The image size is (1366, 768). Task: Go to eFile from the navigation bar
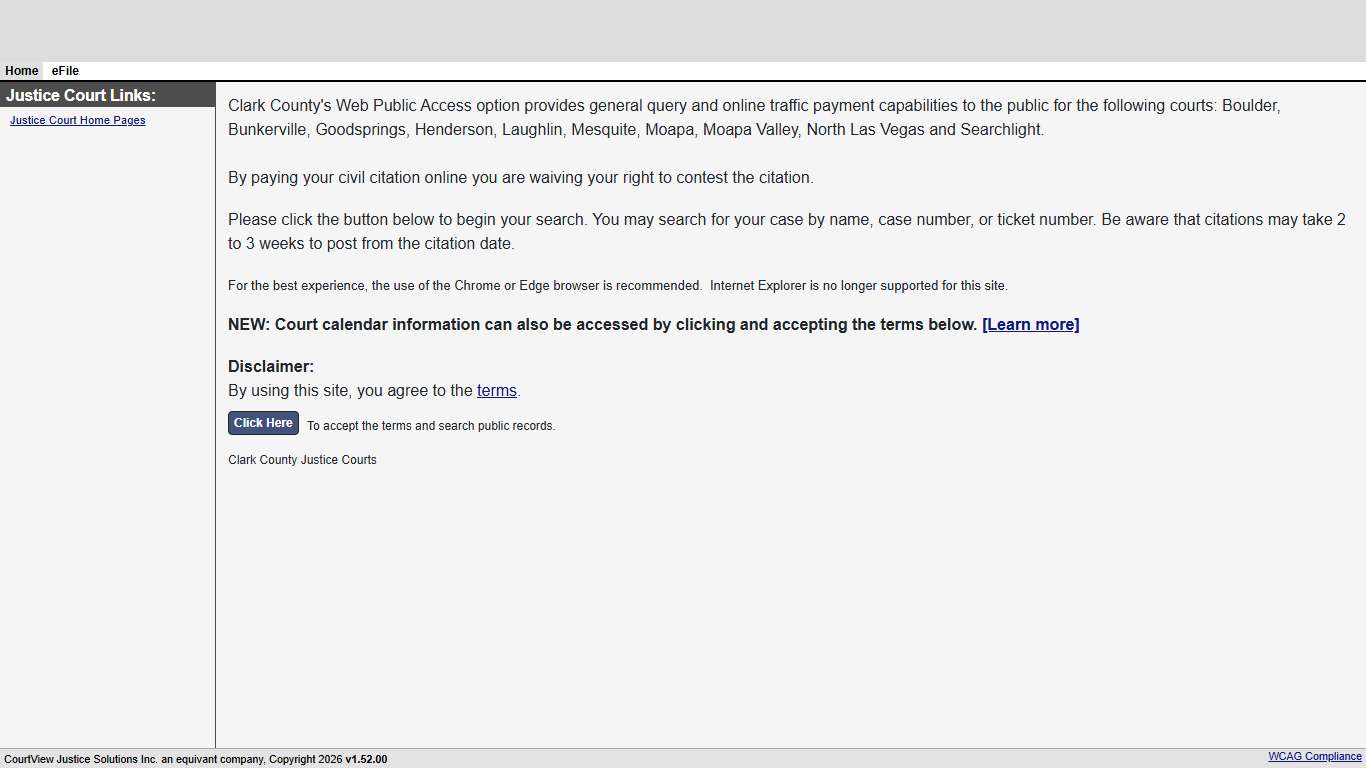tap(64, 71)
